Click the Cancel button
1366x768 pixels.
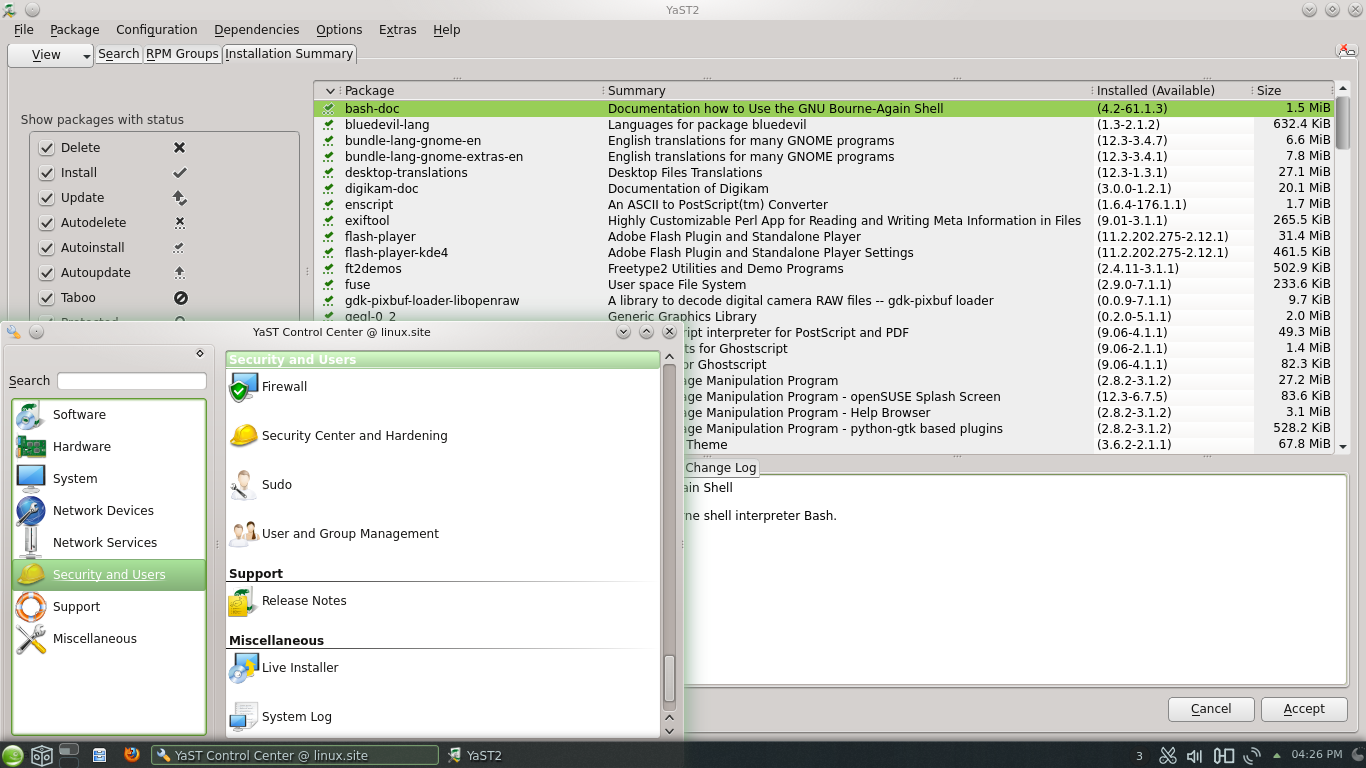[1211, 709]
